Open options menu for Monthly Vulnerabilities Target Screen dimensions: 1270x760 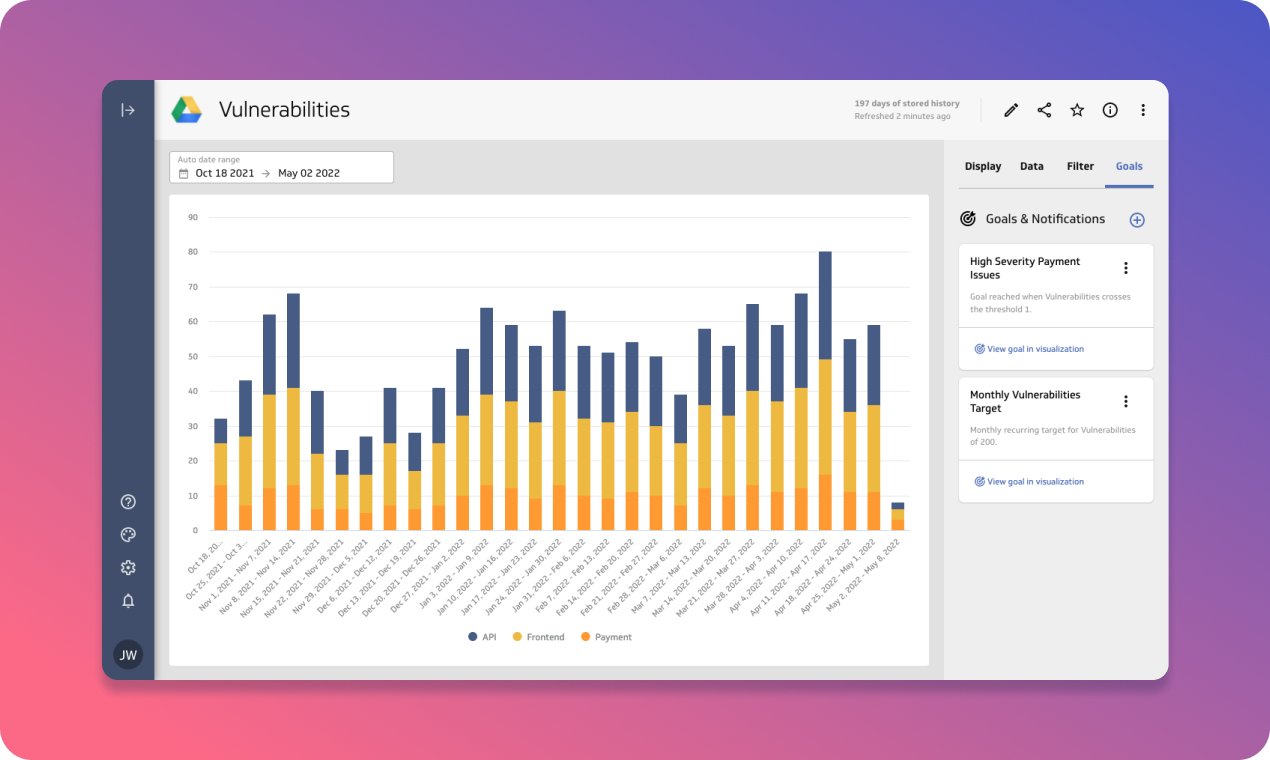1125,400
